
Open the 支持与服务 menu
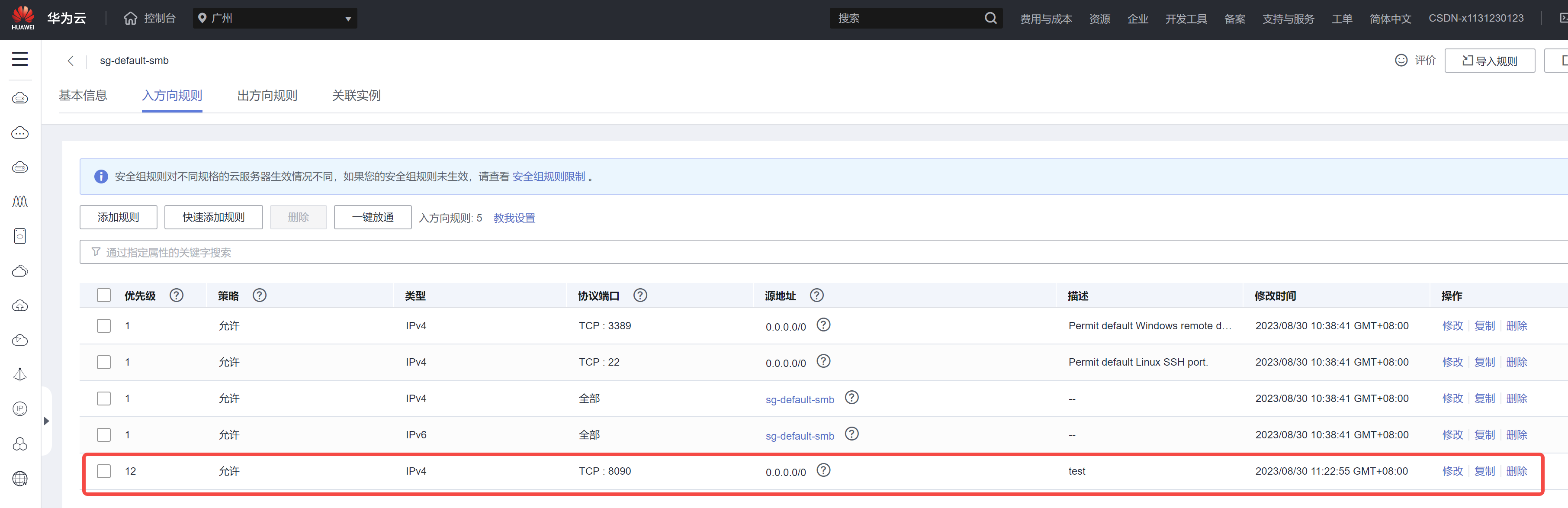click(1288, 19)
